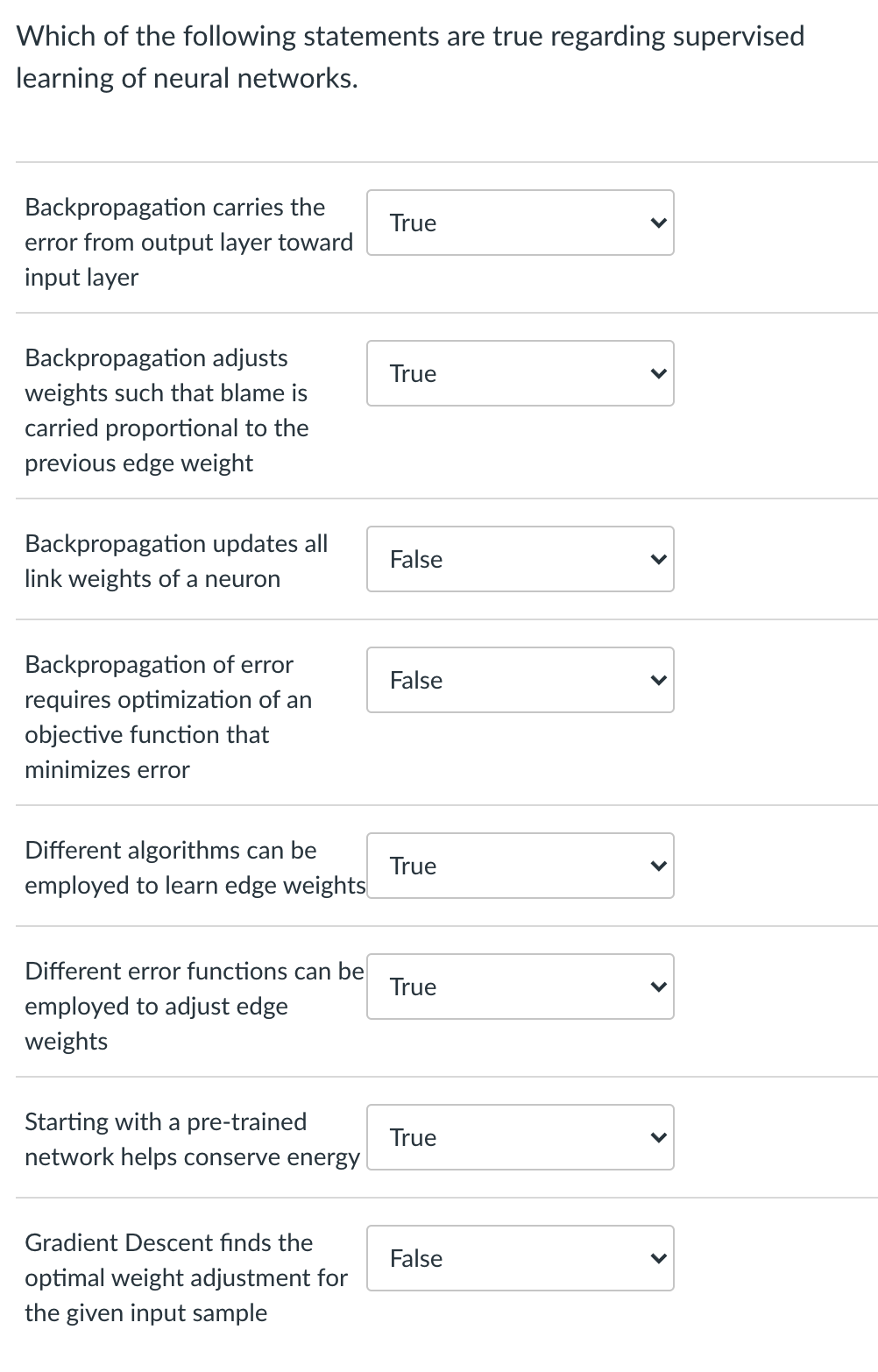Click chevron arrow beside Gradient Descent statement
The image size is (878, 1372).
point(659,1258)
